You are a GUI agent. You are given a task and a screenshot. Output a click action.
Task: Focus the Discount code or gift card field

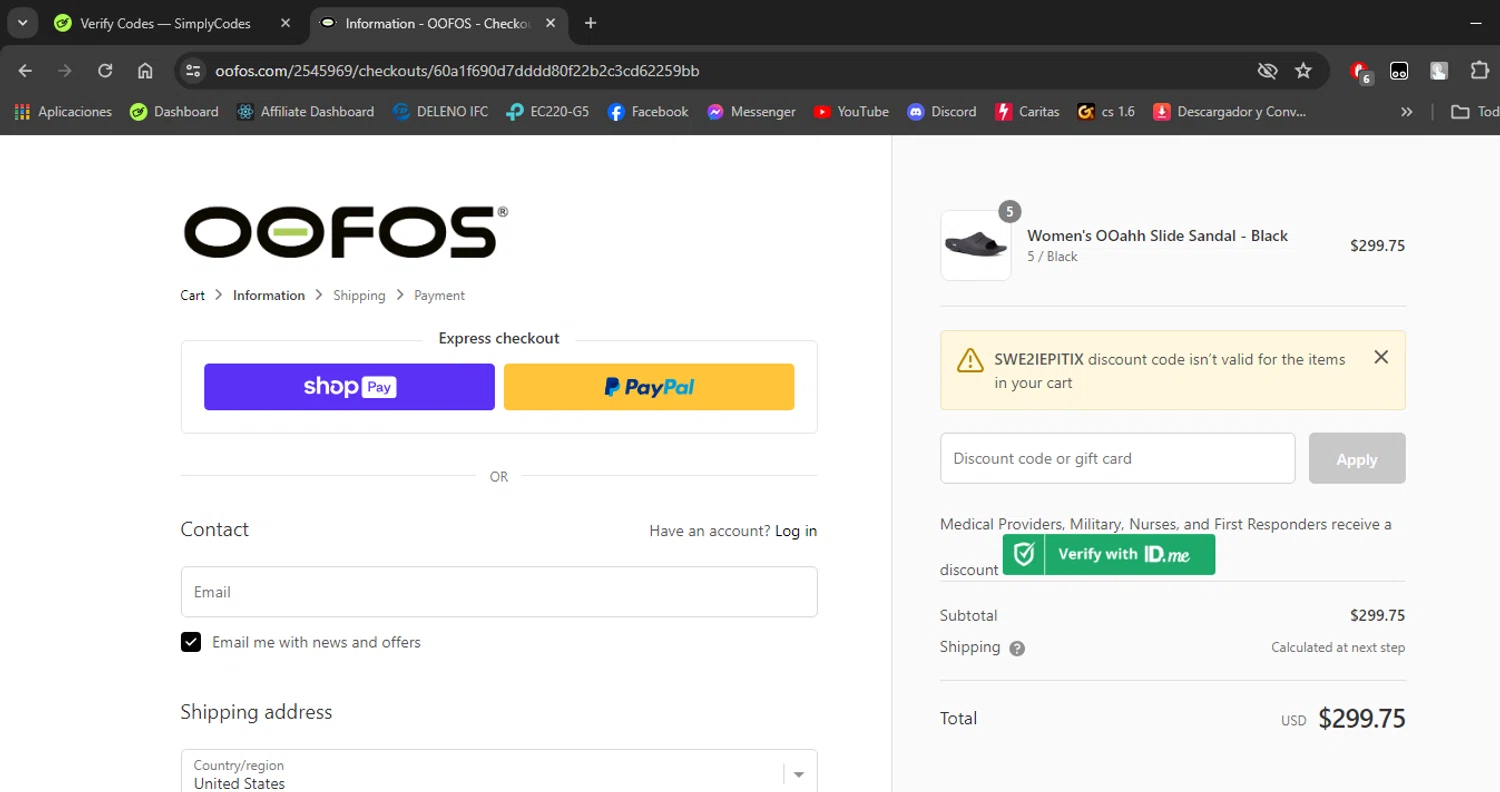[1118, 459]
